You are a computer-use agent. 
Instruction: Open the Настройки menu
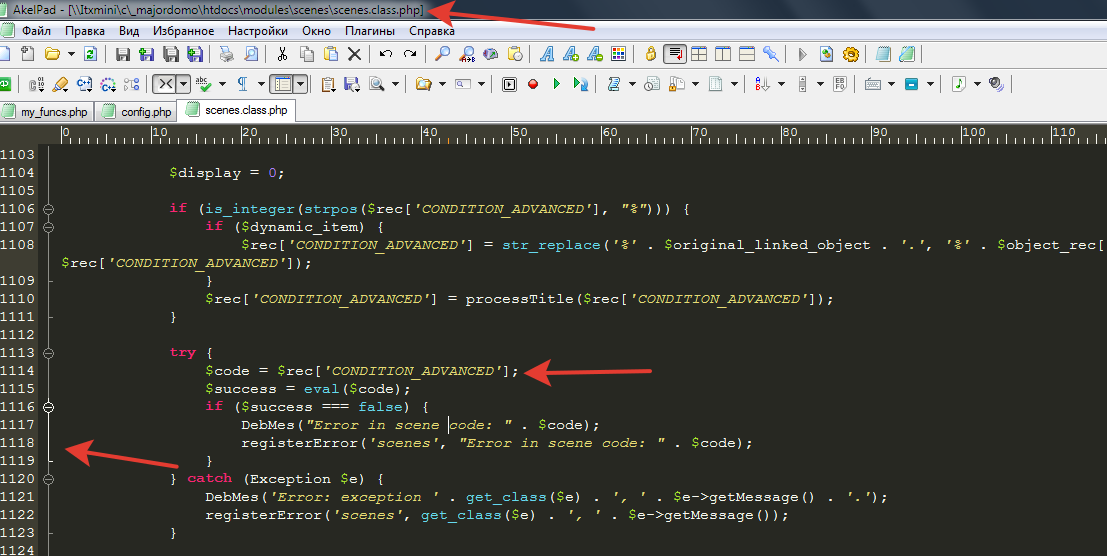point(258,31)
